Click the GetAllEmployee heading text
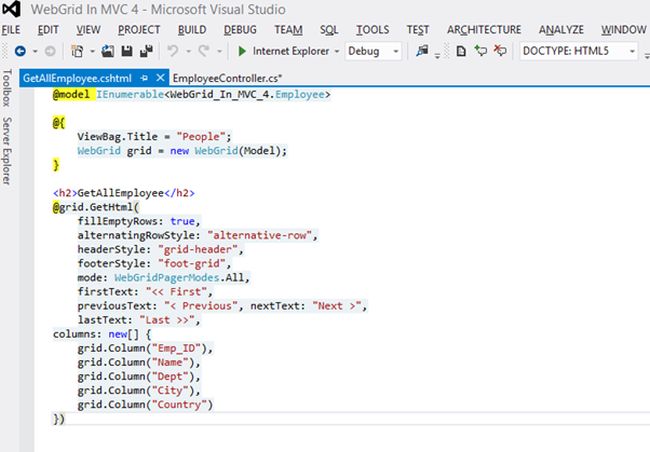 click(120, 193)
